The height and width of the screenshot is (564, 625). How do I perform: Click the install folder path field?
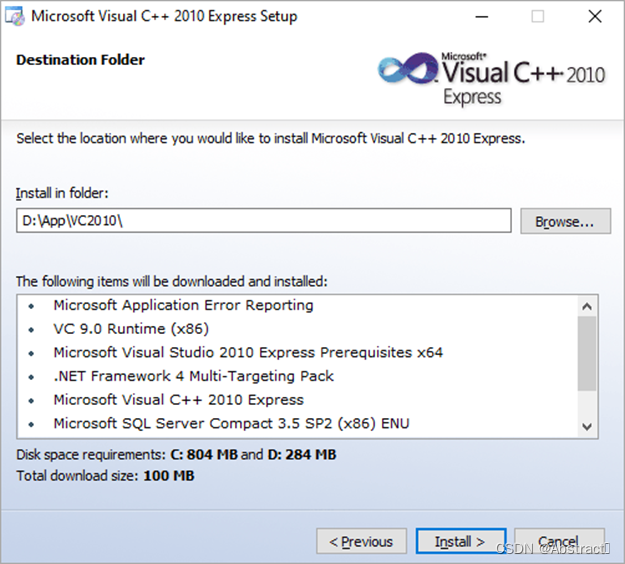pos(264,221)
